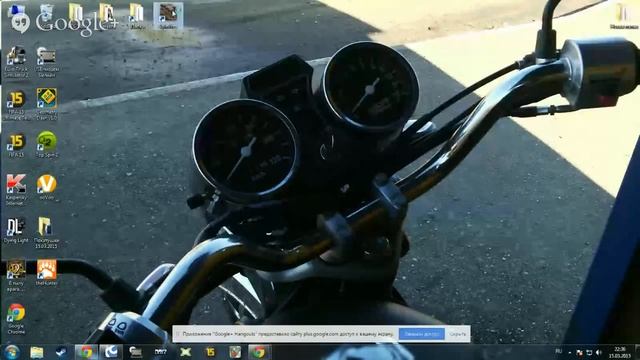
Task: Open the Computer icon in the top-left corner
Action: (x=16, y=12)
